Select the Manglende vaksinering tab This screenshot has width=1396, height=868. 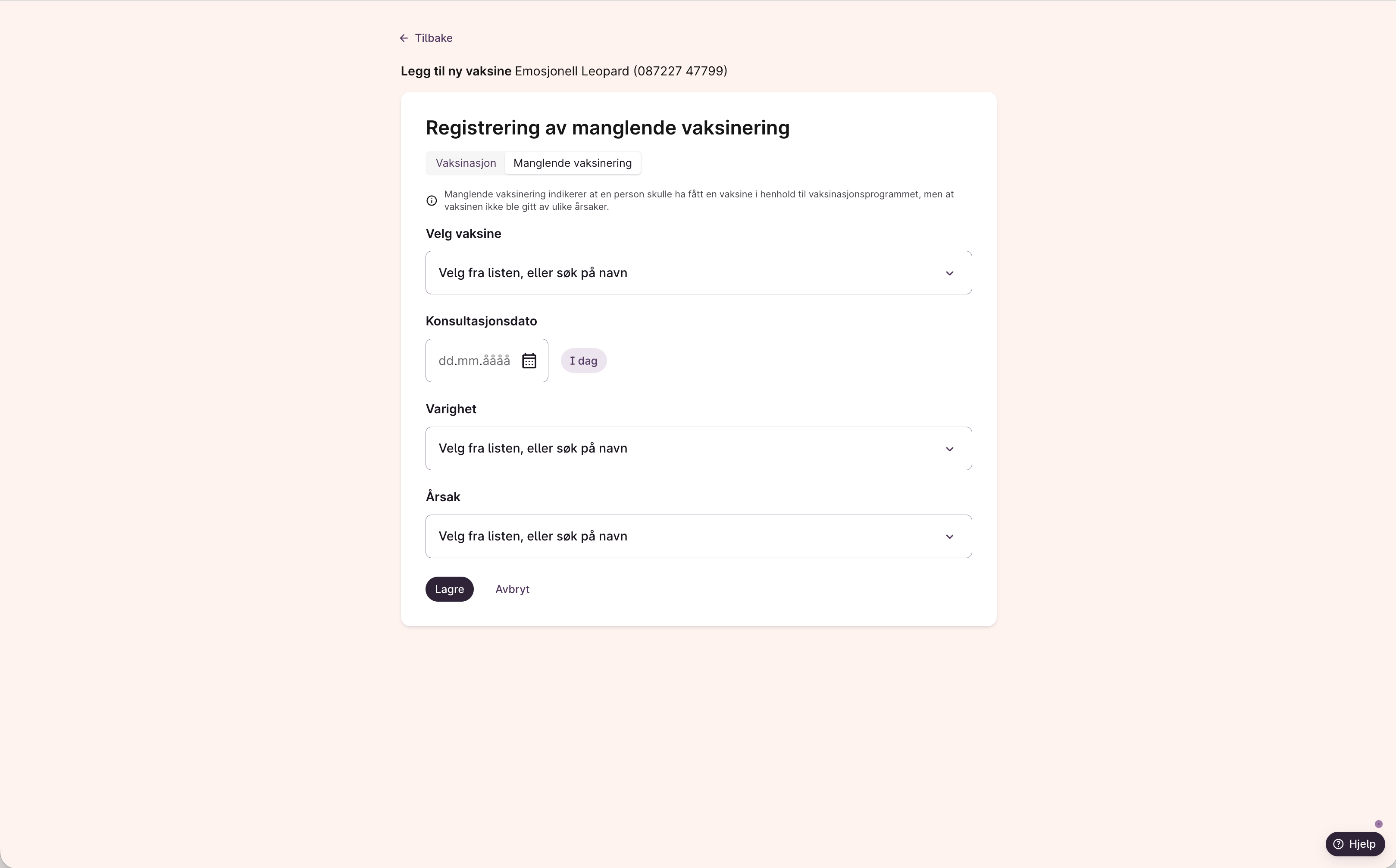[x=572, y=163]
